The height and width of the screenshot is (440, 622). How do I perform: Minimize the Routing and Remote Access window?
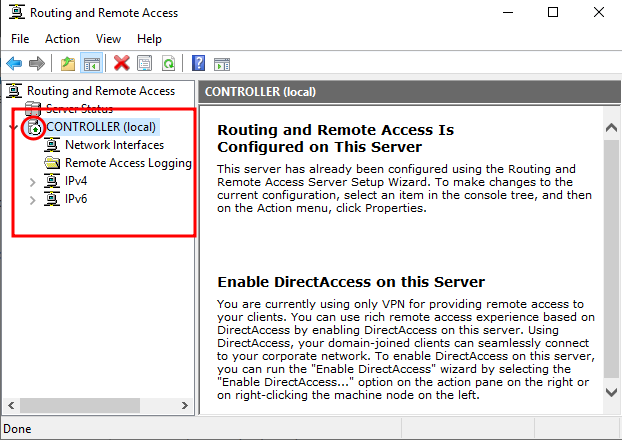click(508, 12)
